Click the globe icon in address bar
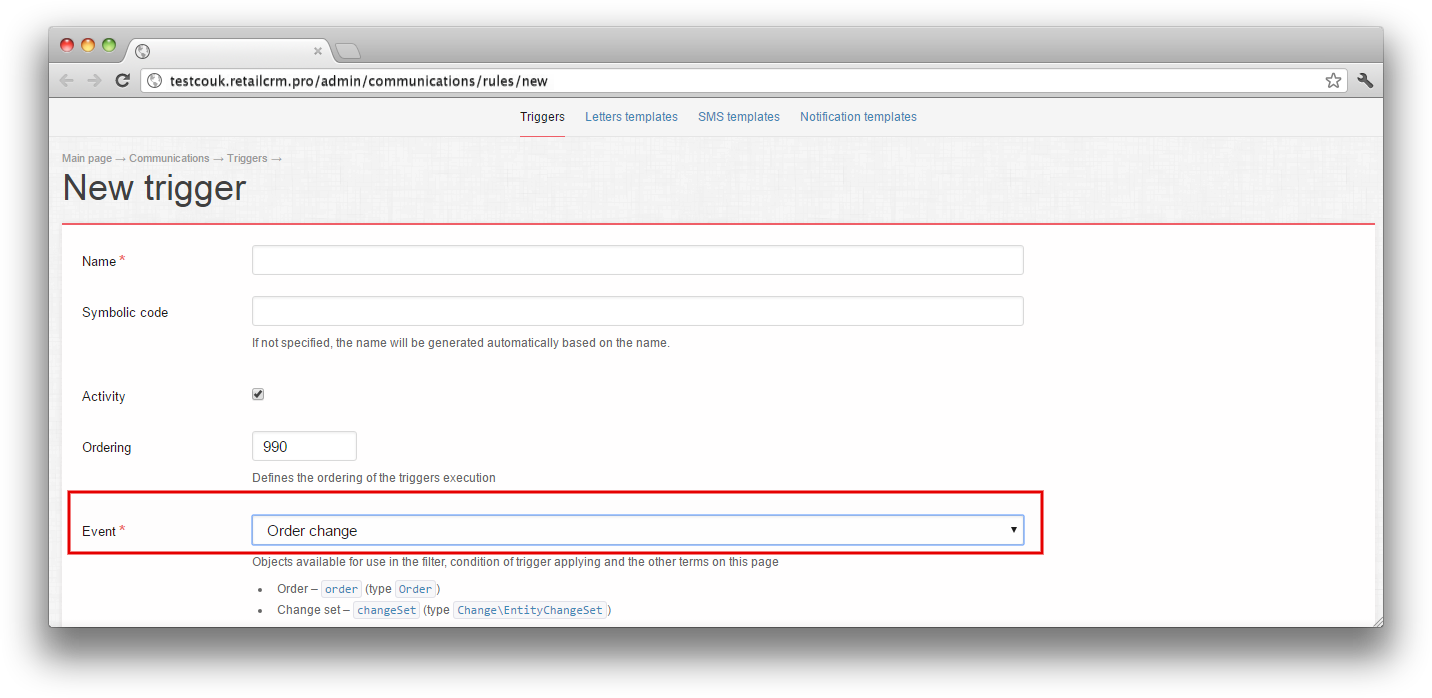Viewport: 1432px width, 698px height. point(154,81)
